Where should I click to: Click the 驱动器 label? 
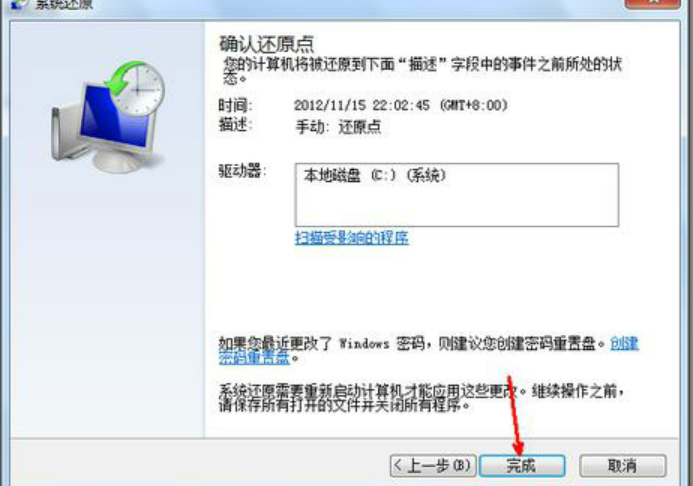pyautogui.click(x=242, y=171)
